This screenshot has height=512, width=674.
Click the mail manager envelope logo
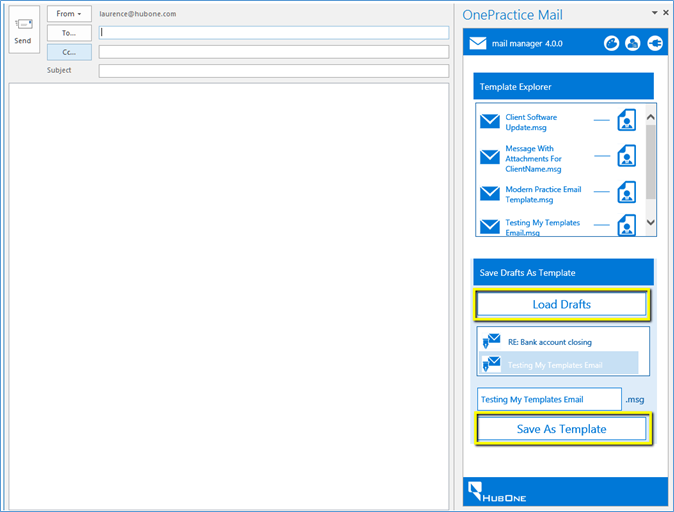478,43
